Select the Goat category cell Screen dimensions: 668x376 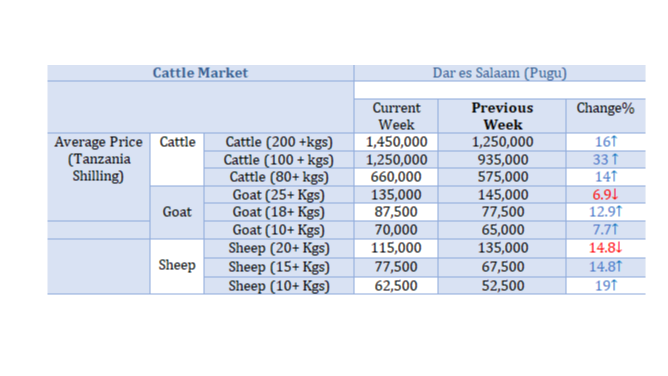(x=177, y=212)
